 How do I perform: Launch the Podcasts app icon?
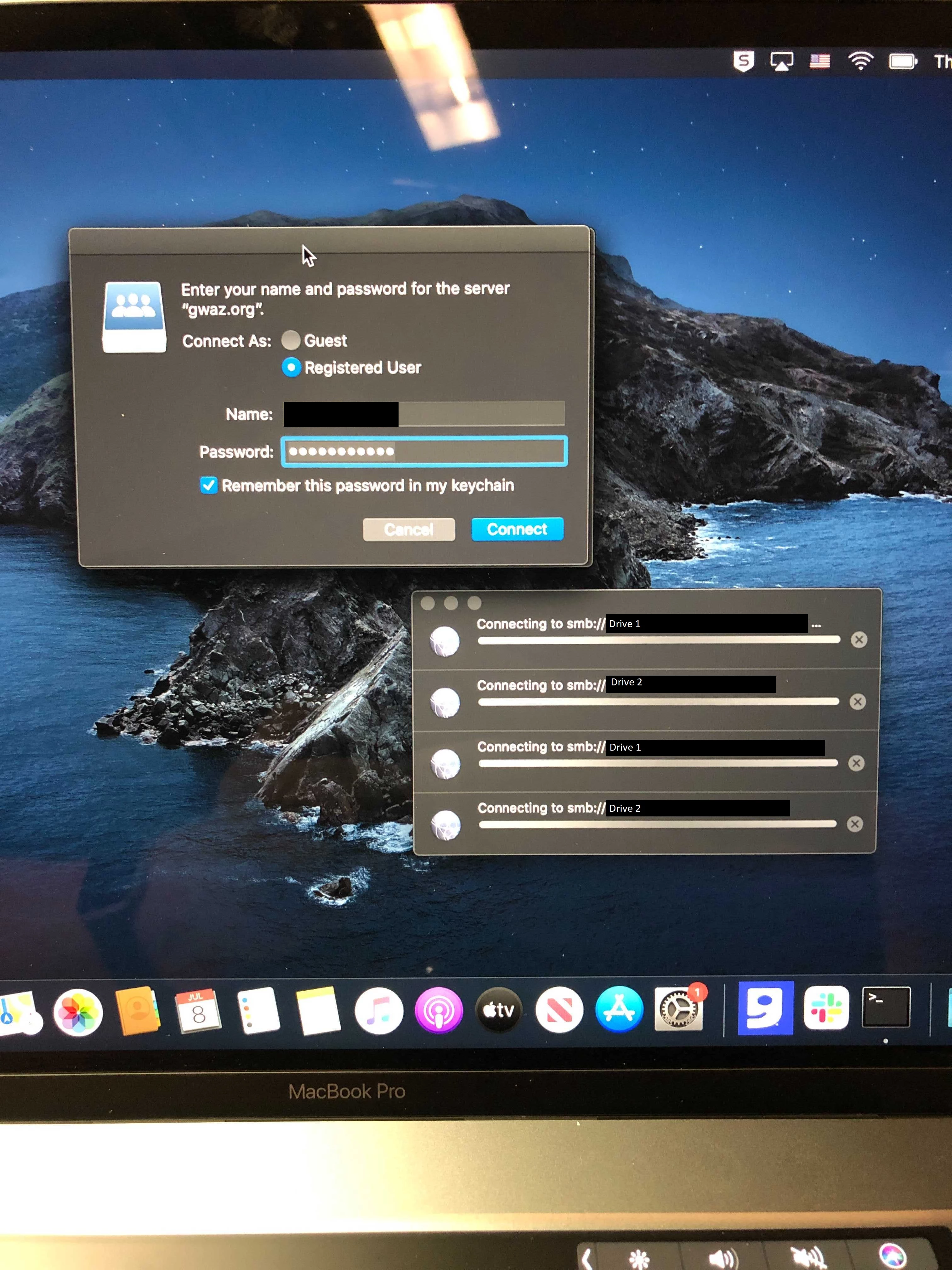coord(439,1011)
